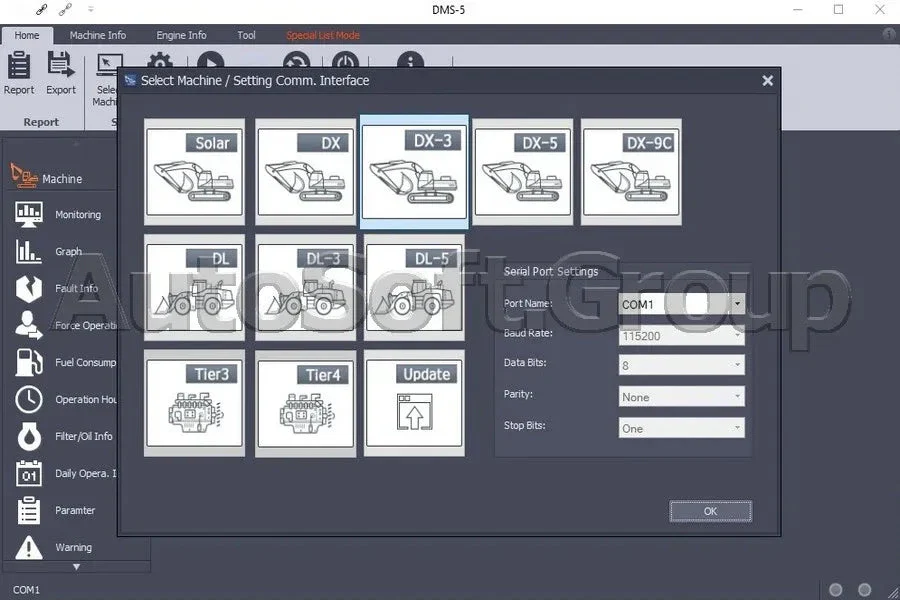Select the DL-3 wheel loader tile

tap(305, 283)
